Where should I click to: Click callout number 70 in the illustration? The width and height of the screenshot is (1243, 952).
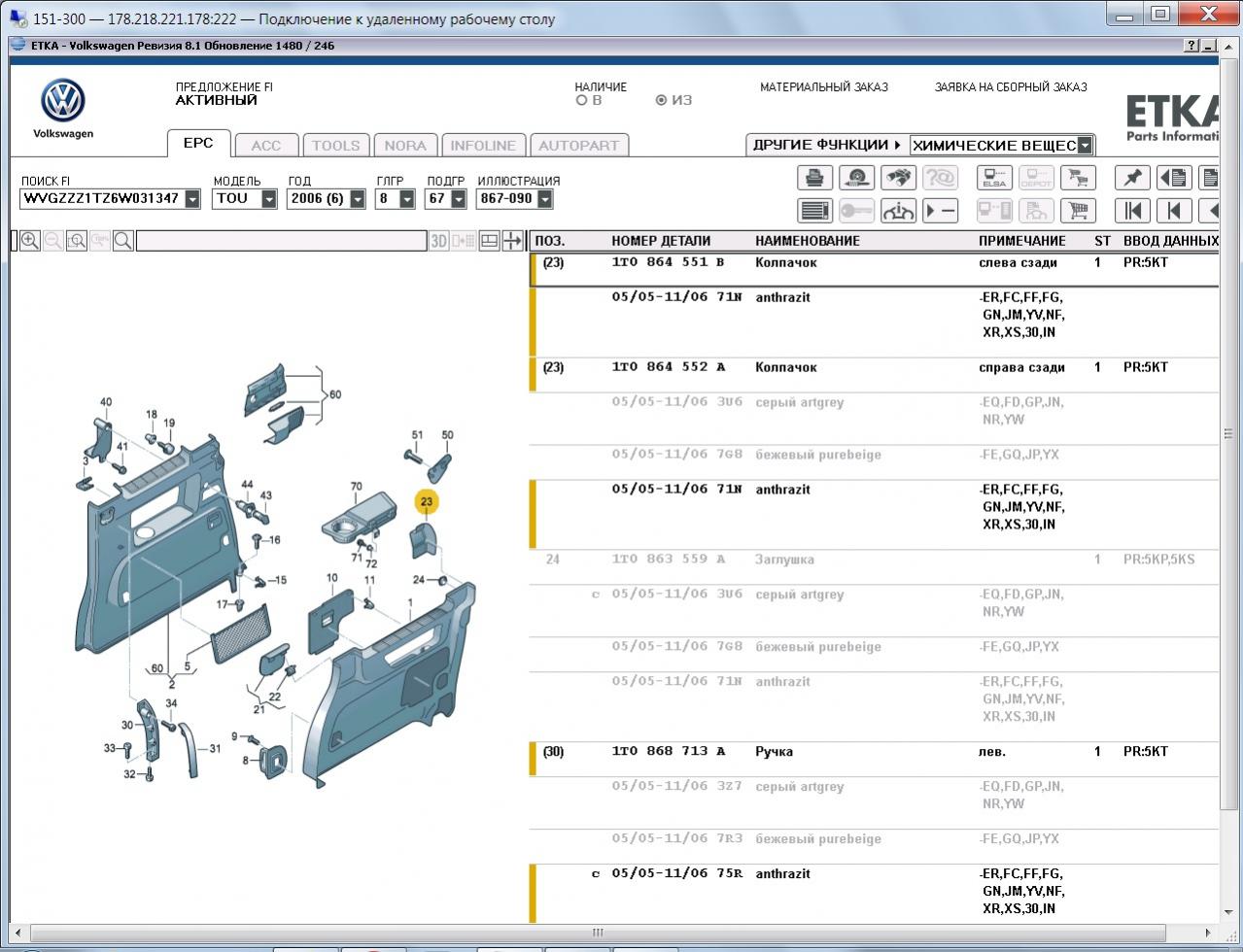(x=357, y=487)
